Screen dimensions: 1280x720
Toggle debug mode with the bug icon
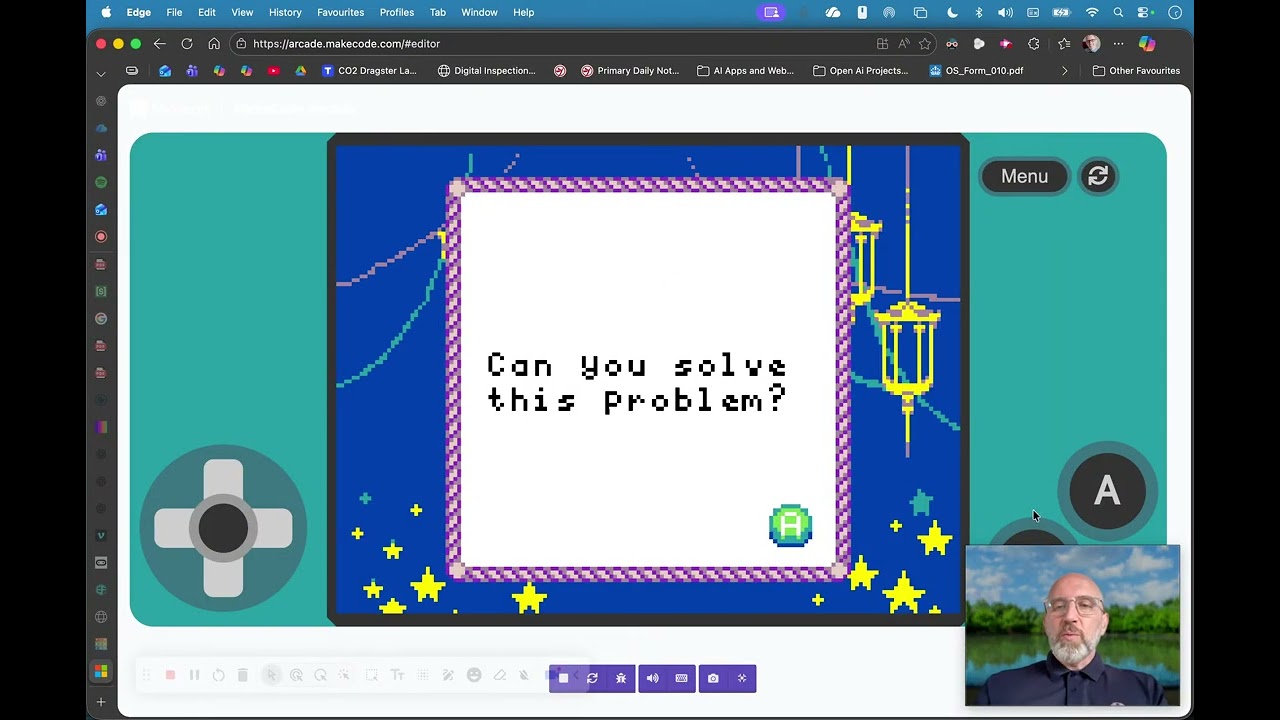621,678
